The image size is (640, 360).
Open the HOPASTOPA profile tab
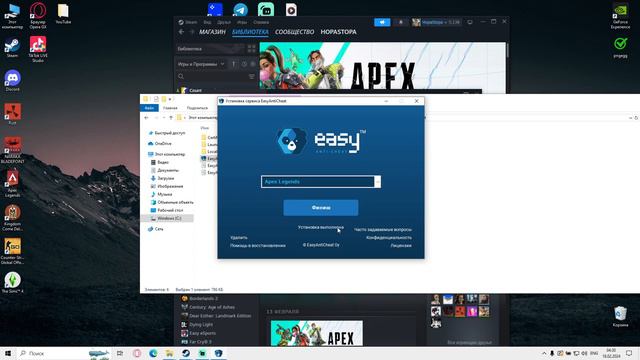coord(338,32)
